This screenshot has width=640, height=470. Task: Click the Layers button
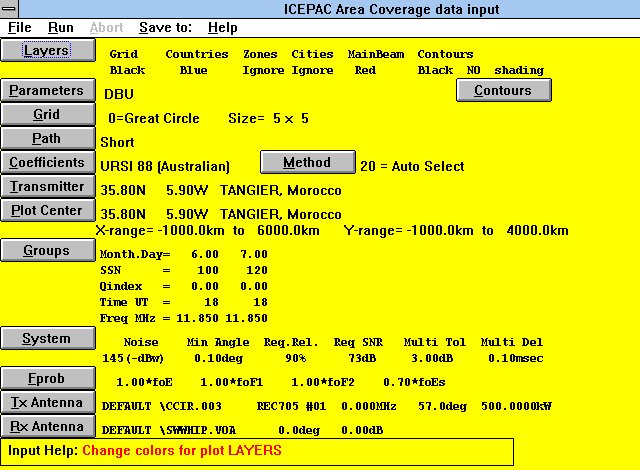point(47,50)
